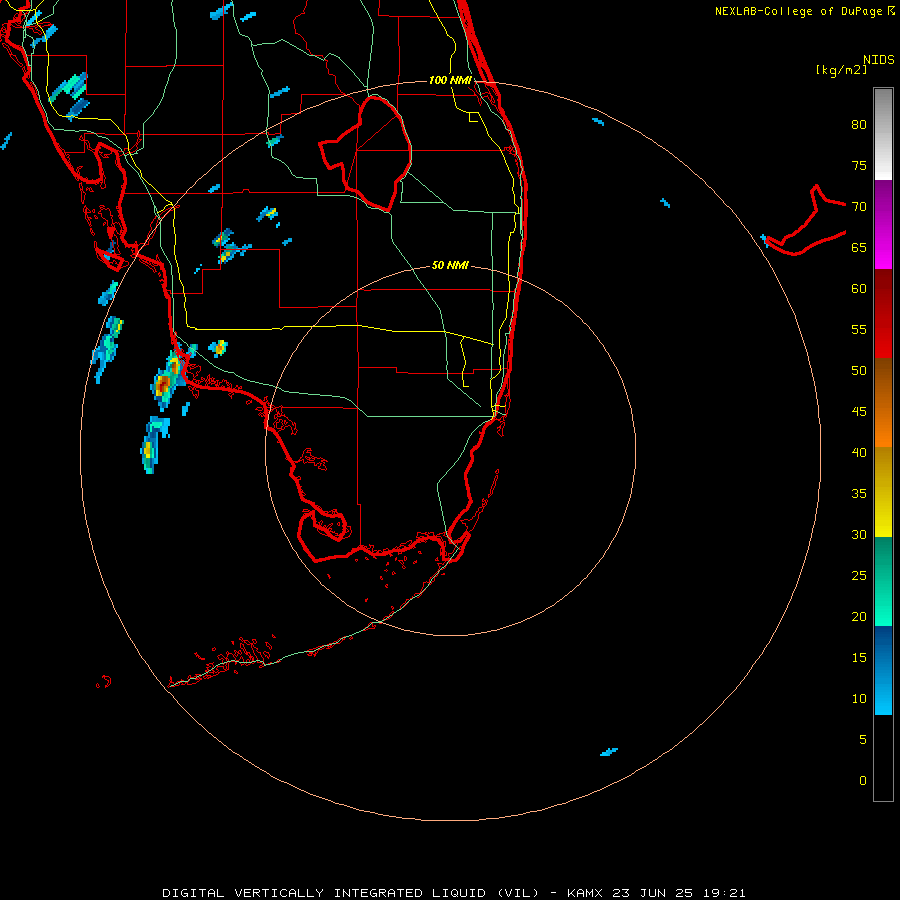Pick the red segment of the color bar
This screenshot has width=900, height=900.
click(x=883, y=313)
